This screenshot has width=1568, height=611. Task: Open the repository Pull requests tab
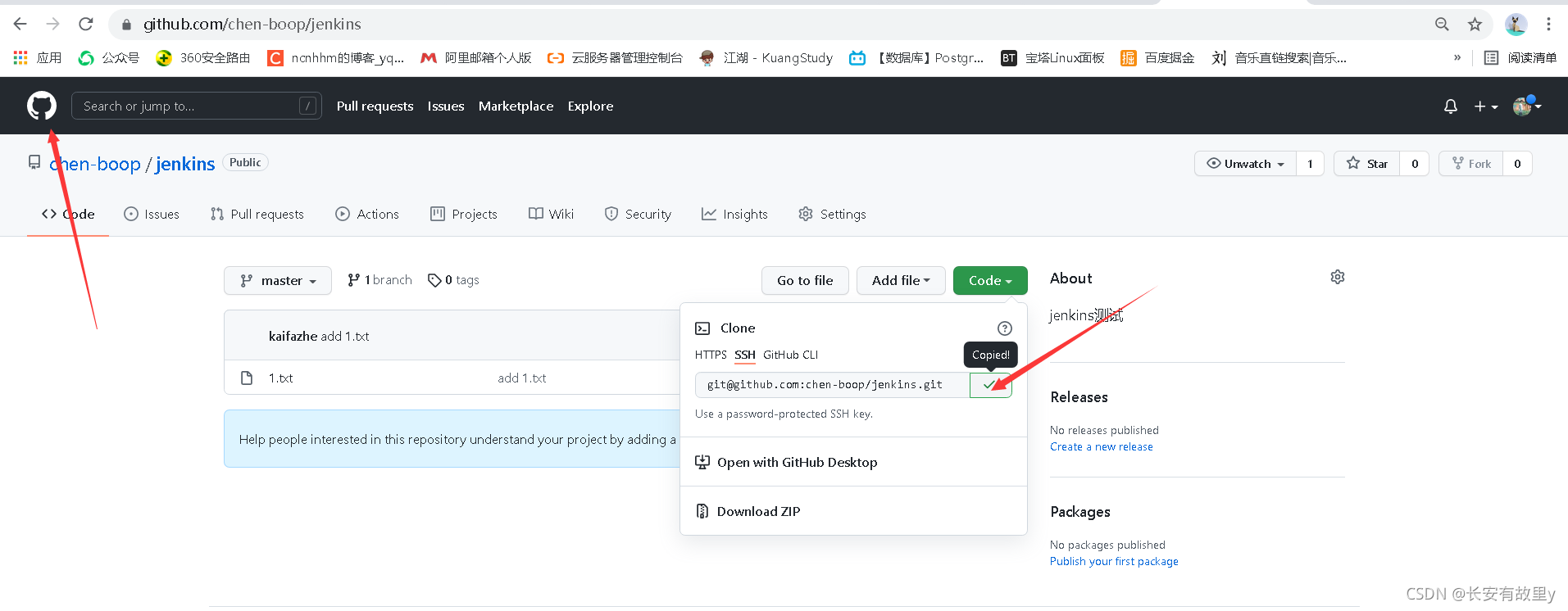(257, 214)
